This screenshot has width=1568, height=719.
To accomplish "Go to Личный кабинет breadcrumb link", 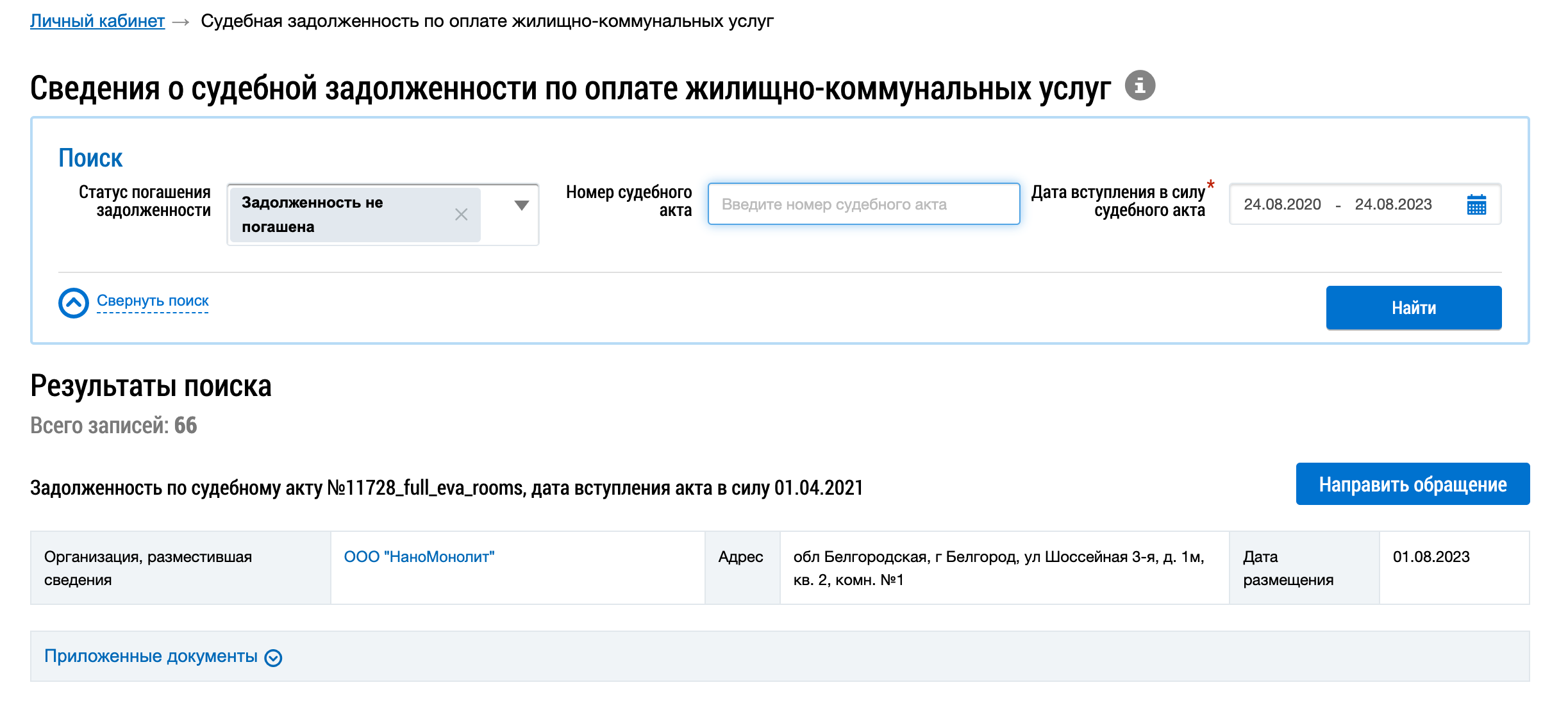I will pos(97,21).
